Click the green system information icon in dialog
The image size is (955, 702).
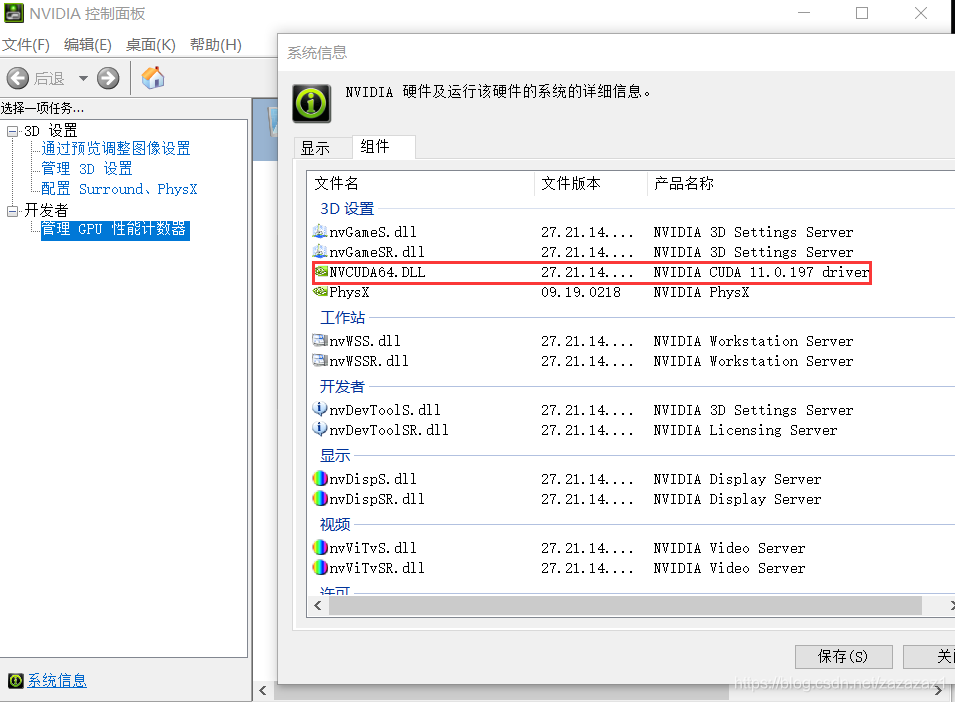tap(312, 104)
